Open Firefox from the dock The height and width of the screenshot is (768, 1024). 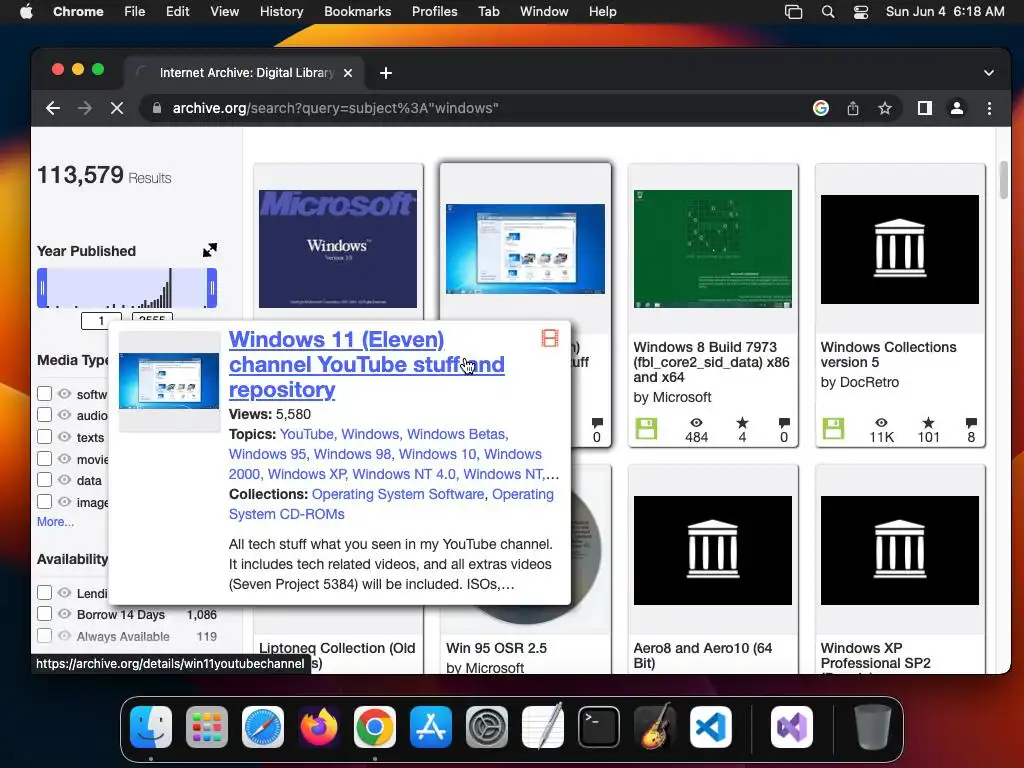tap(319, 727)
